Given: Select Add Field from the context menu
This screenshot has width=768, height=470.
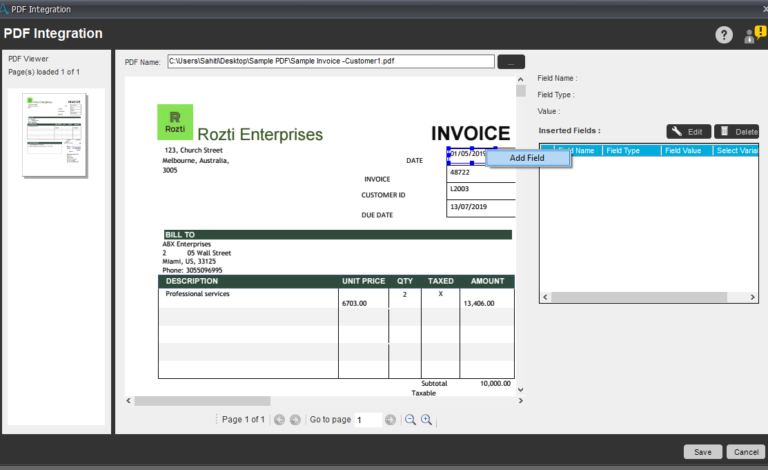Looking at the screenshot, I should pos(527,158).
